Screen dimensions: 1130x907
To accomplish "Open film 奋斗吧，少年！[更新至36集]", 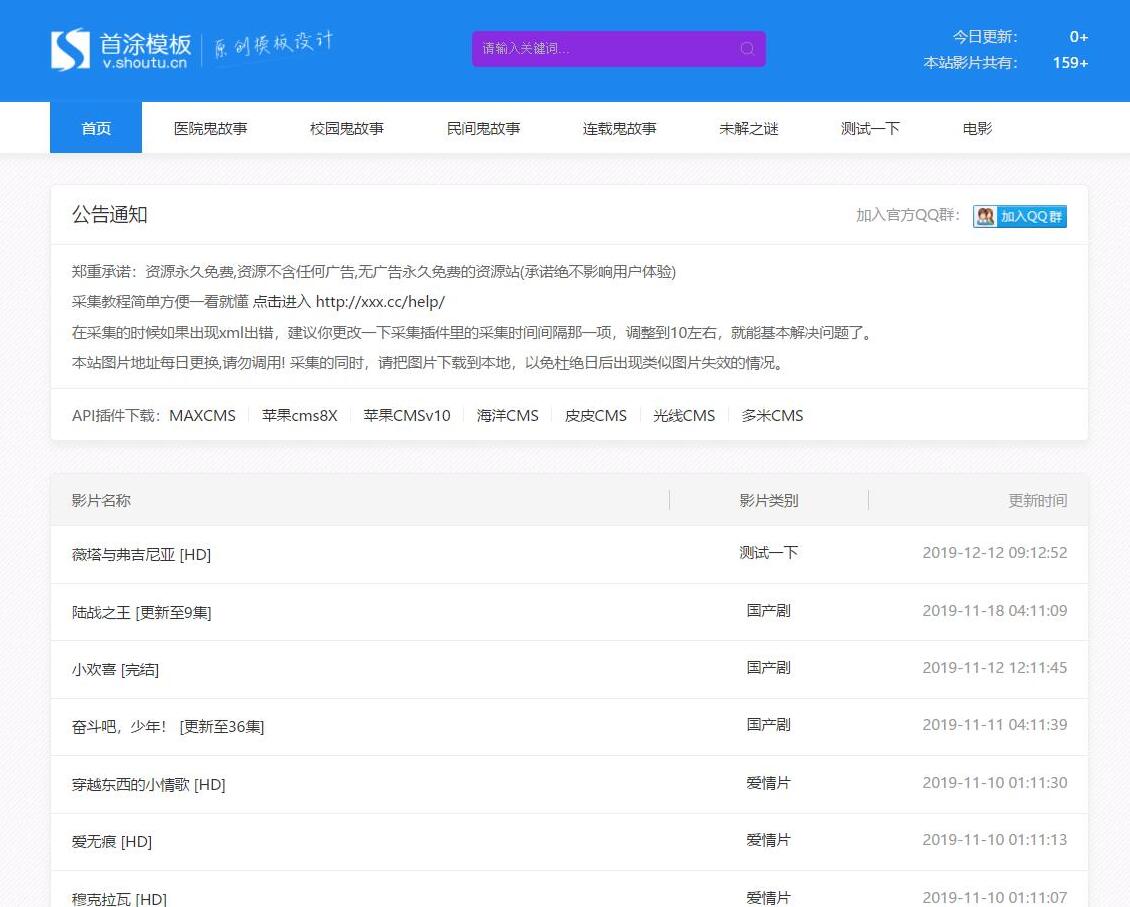I will point(168,727).
